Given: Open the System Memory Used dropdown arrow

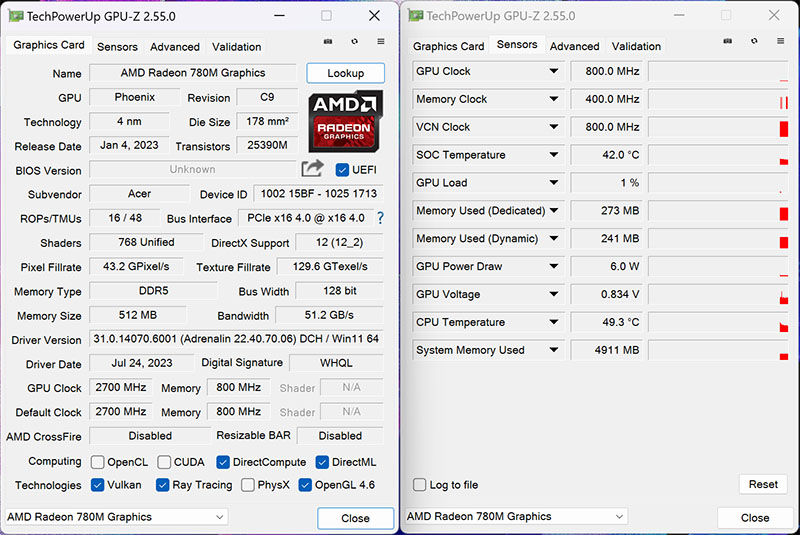Looking at the screenshot, I should click(x=554, y=350).
